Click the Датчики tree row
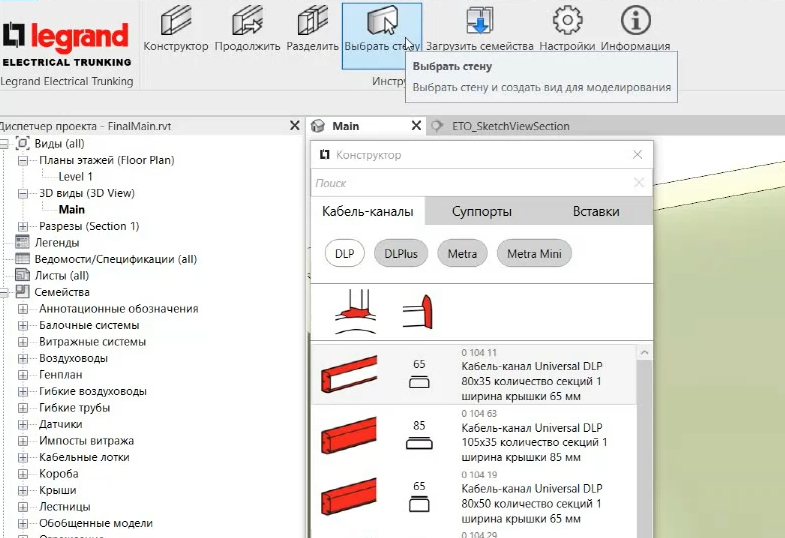This screenshot has width=785, height=538. coord(60,424)
